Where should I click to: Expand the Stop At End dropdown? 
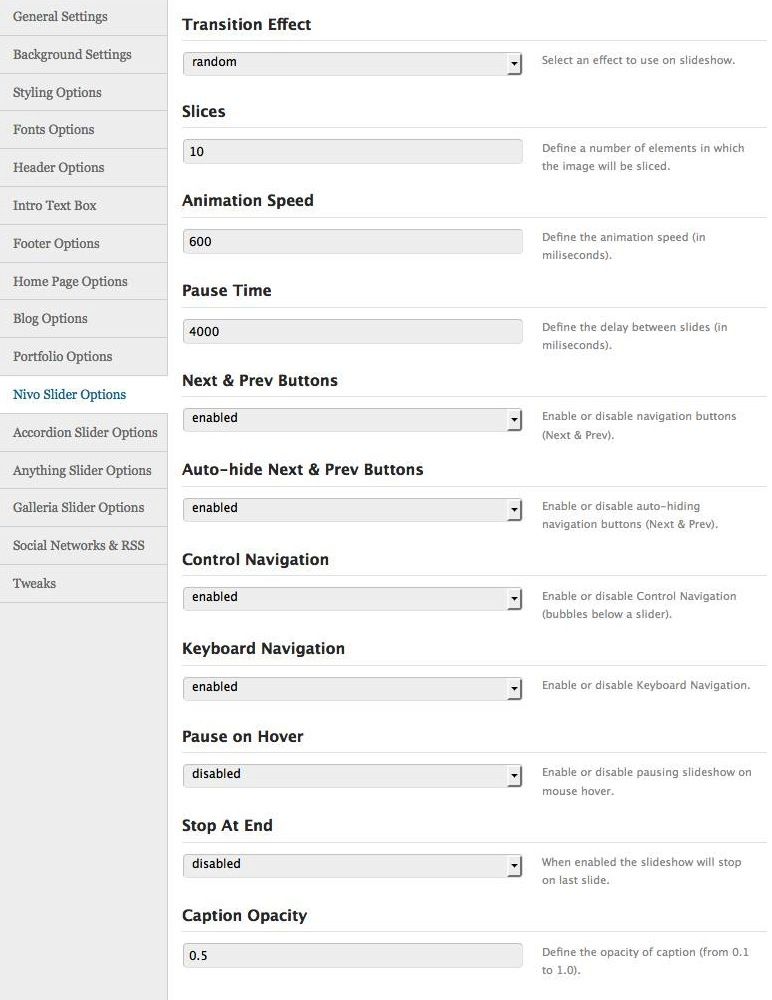pos(352,865)
